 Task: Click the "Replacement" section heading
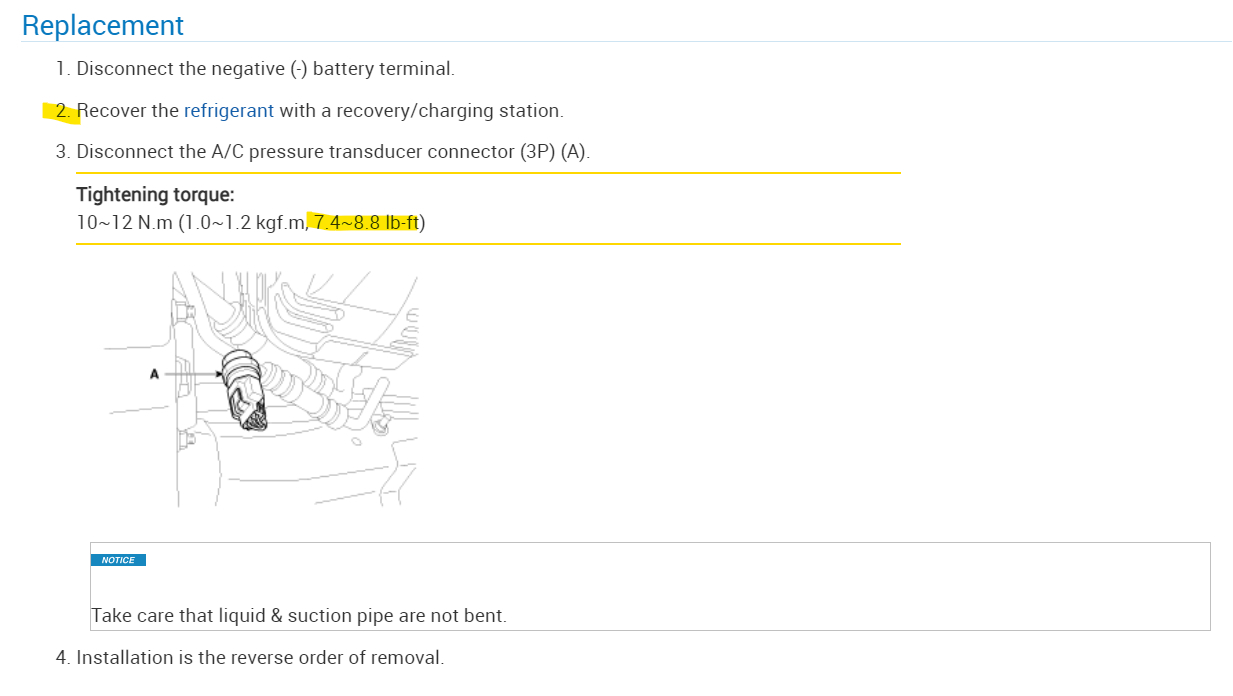point(102,25)
